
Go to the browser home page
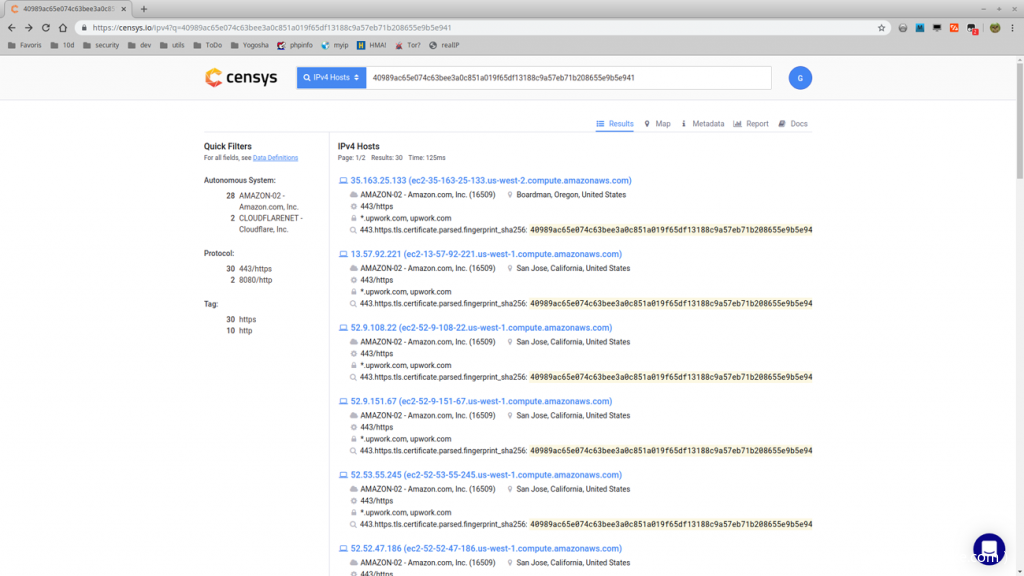63,27
